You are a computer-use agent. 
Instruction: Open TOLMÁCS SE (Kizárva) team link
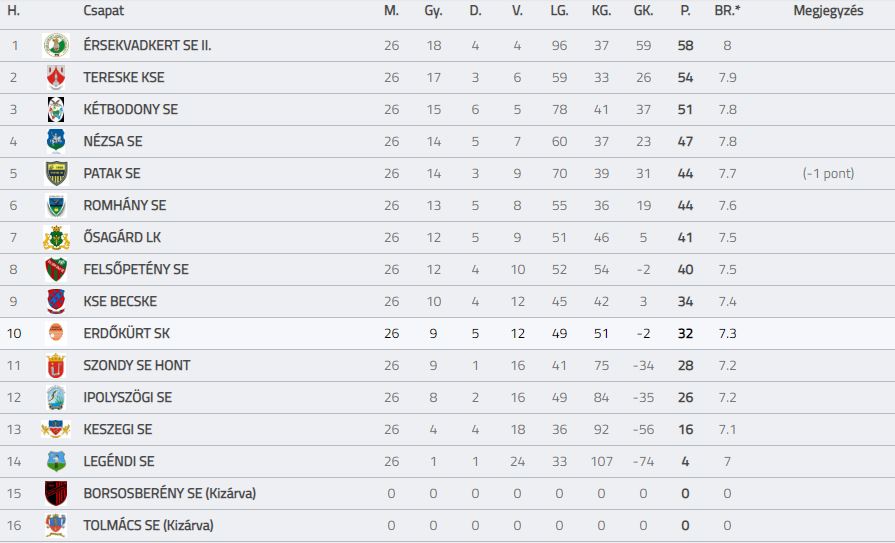(x=148, y=525)
